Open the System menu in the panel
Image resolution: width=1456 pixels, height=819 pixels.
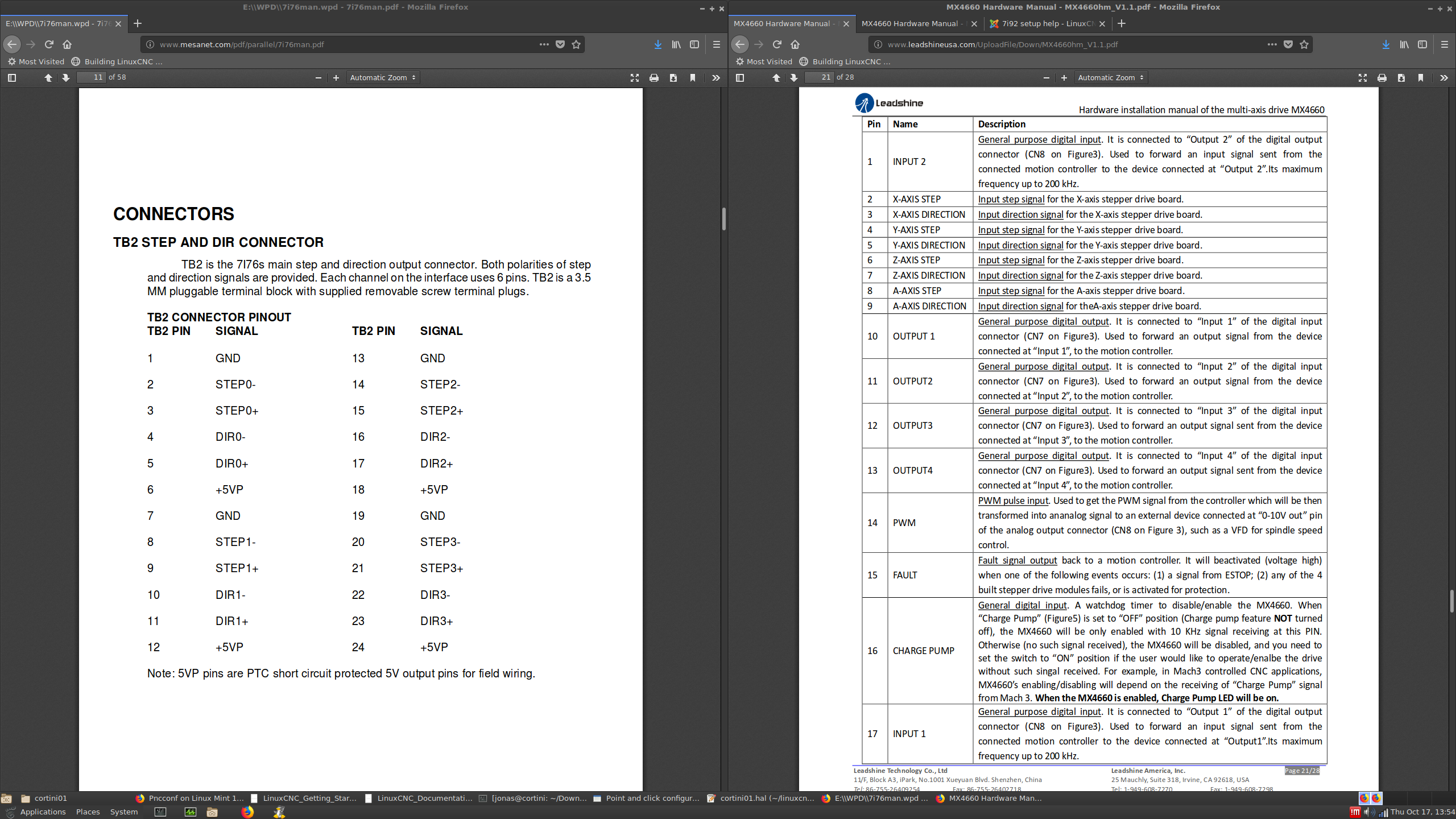click(x=124, y=812)
